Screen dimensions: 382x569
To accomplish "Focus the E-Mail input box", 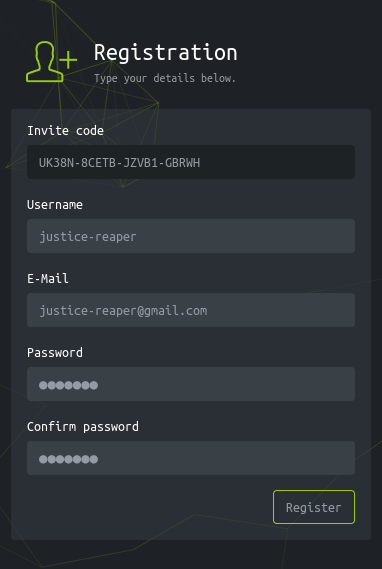I will pyautogui.click(x=191, y=310).
